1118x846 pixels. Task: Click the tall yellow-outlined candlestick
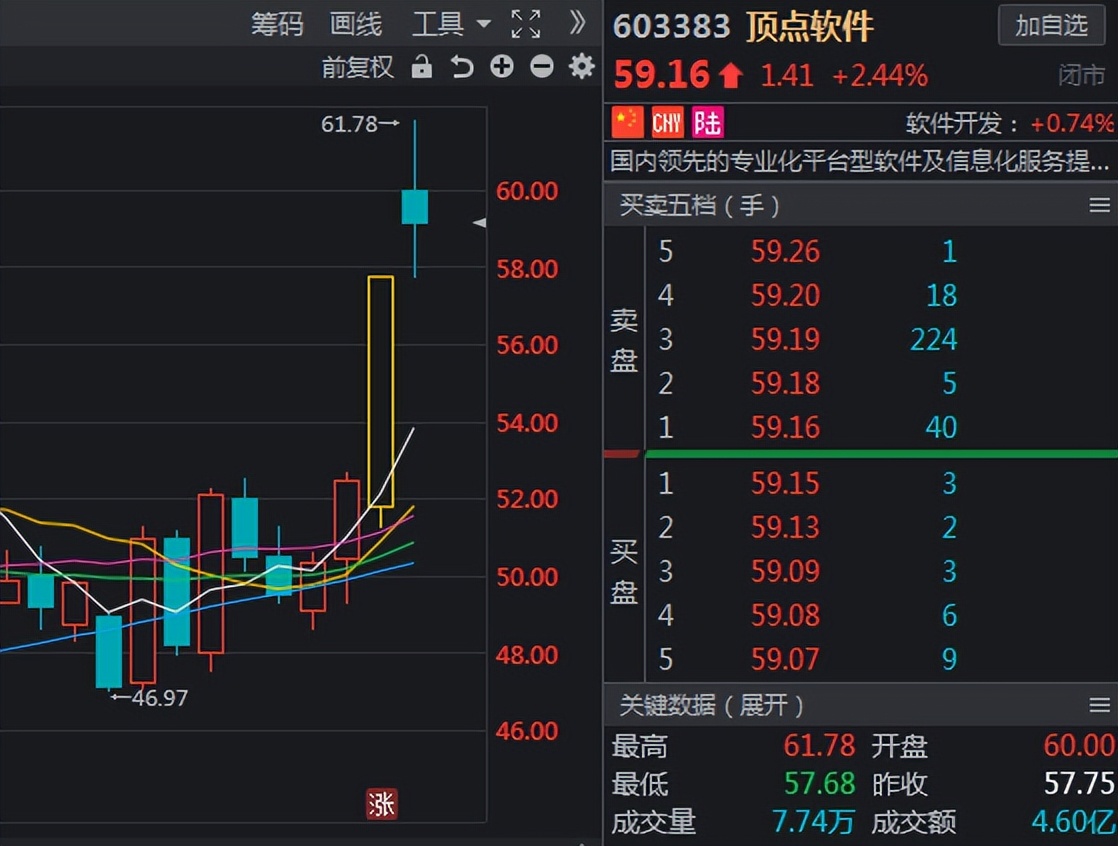[x=381, y=391]
